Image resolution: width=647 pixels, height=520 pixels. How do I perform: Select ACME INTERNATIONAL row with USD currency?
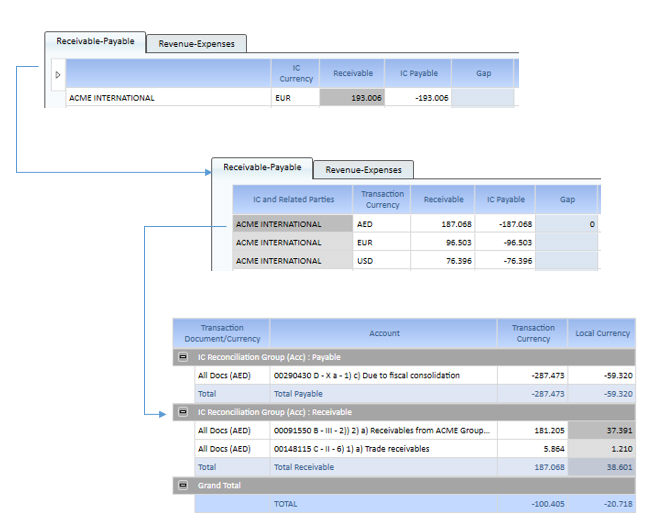pos(293,261)
